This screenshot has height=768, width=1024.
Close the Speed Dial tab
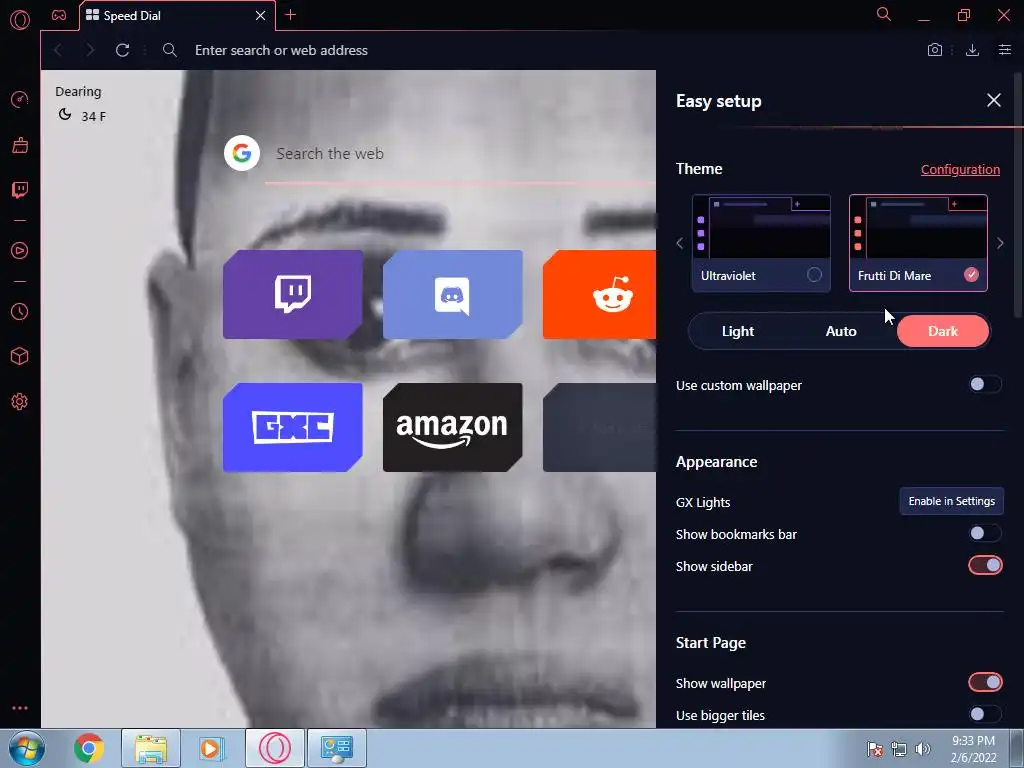pos(260,15)
